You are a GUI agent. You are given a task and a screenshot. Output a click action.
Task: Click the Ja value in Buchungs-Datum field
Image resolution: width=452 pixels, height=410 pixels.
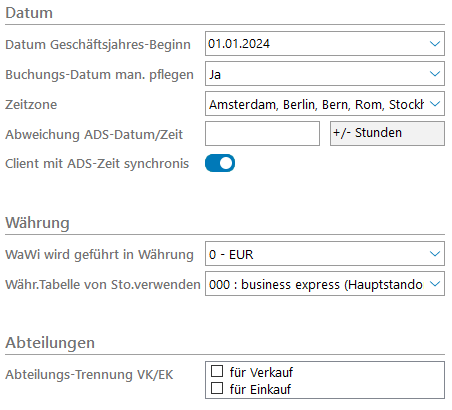click(x=215, y=74)
